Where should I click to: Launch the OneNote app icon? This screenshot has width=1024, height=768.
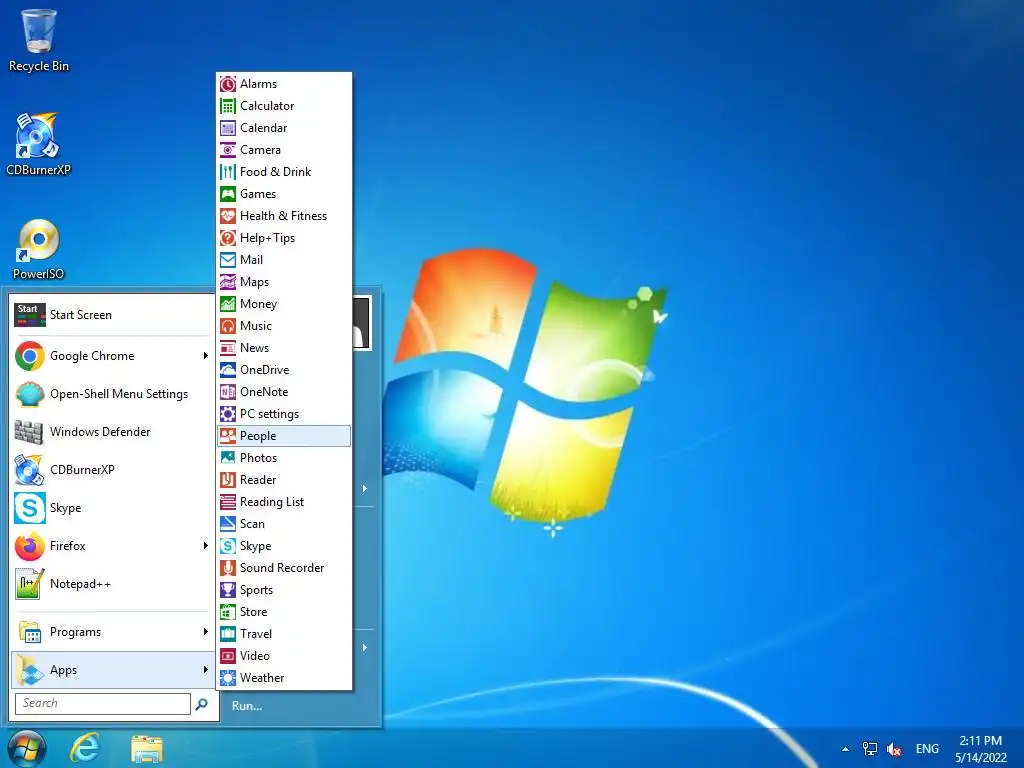click(x=227, y=392)
